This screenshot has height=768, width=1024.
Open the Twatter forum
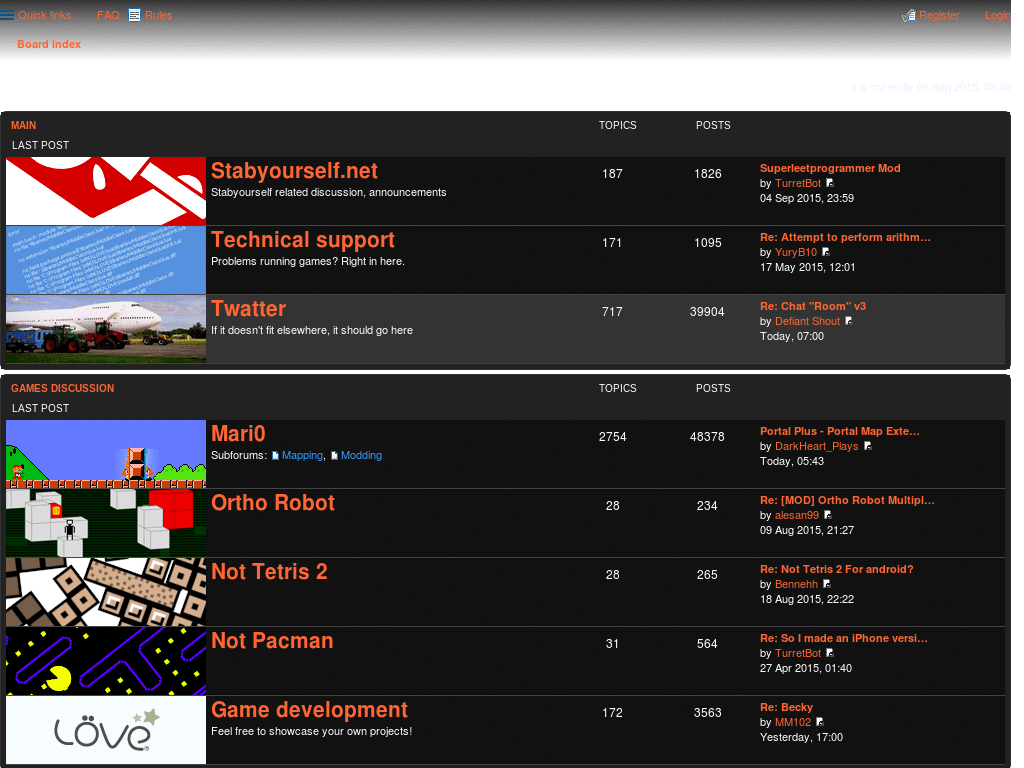pos(248,308)
